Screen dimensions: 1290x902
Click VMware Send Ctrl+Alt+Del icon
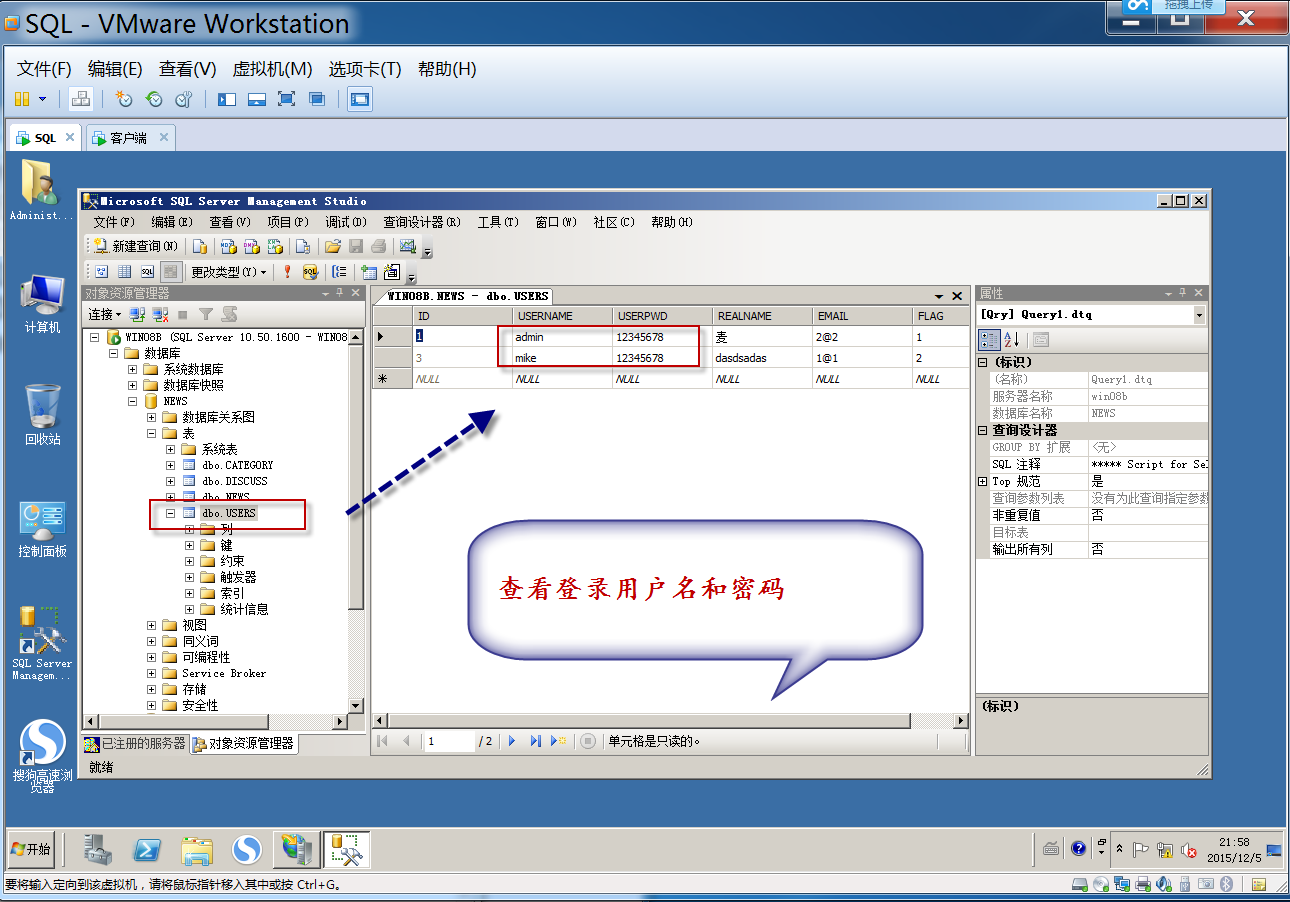click(81, 99)
